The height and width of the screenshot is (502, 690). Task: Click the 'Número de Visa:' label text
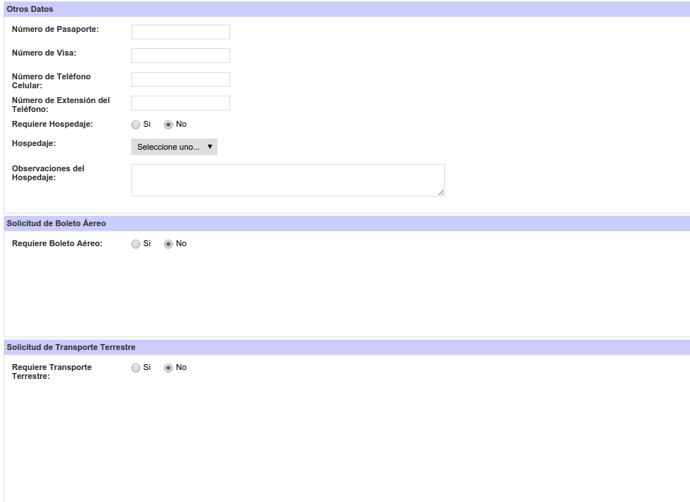point(43,52)
